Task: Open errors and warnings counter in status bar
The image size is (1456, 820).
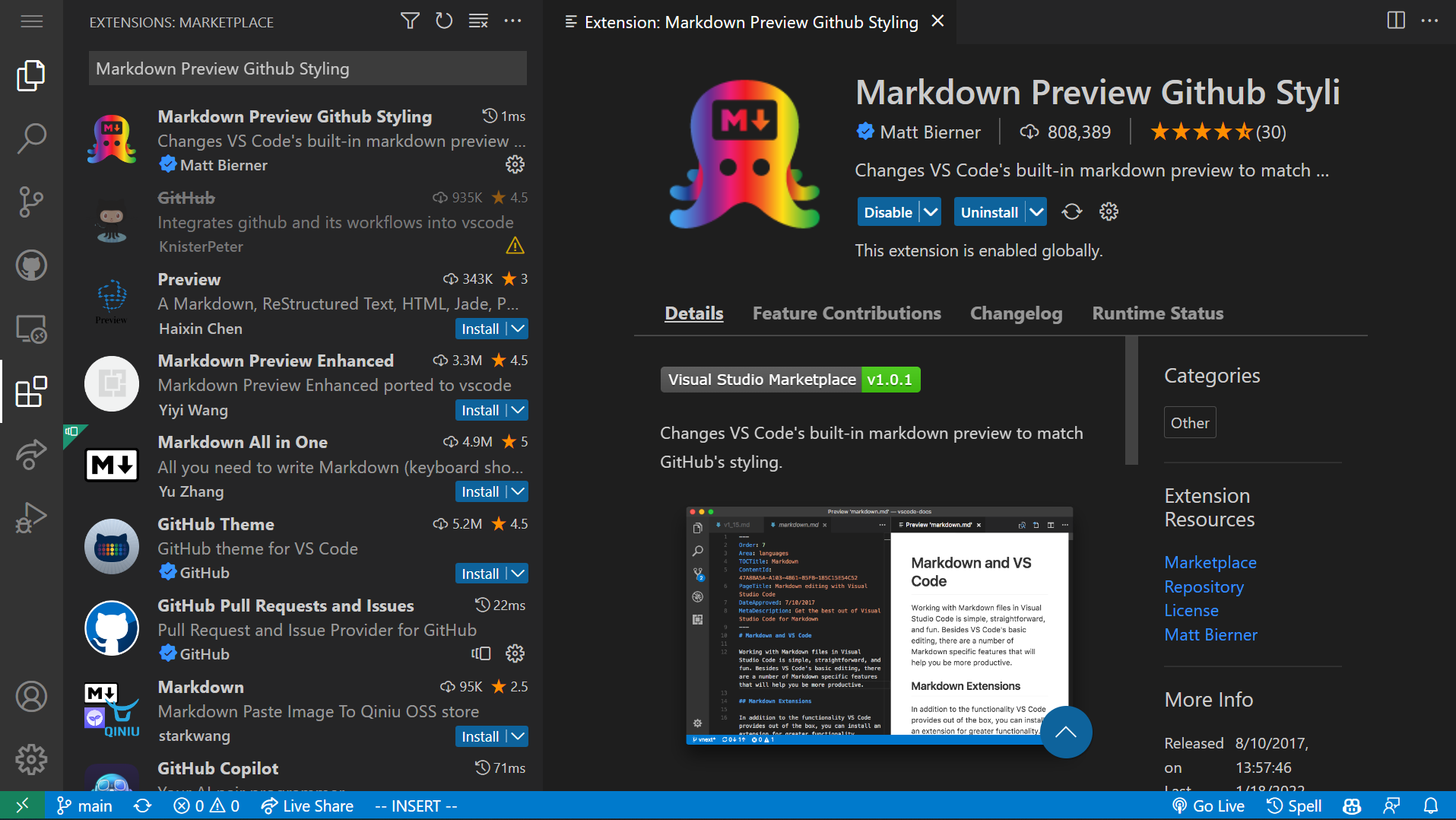Action: click(206, 806)
